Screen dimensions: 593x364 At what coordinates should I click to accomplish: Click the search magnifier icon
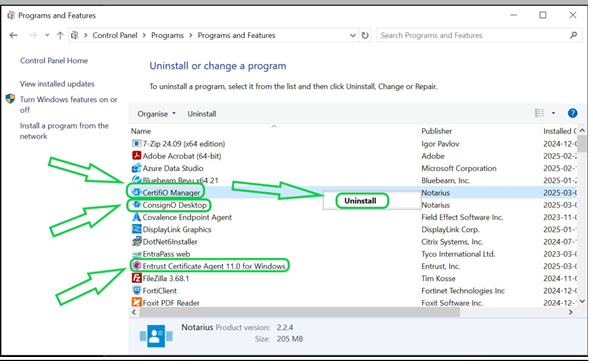click(x=573, y=35)
